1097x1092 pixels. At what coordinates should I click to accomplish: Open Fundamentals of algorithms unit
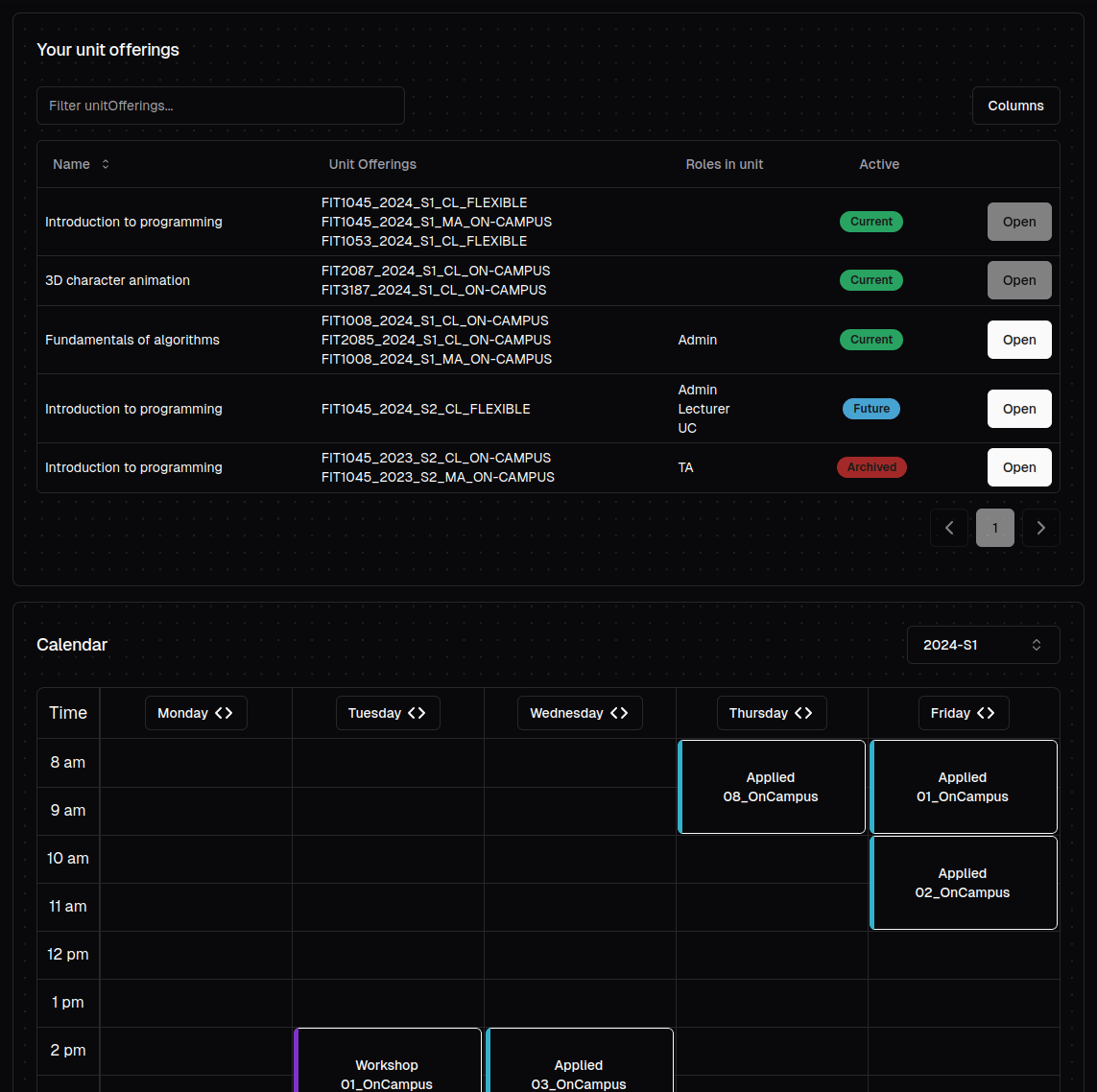pyautogui.click(x=1018, y=340)
